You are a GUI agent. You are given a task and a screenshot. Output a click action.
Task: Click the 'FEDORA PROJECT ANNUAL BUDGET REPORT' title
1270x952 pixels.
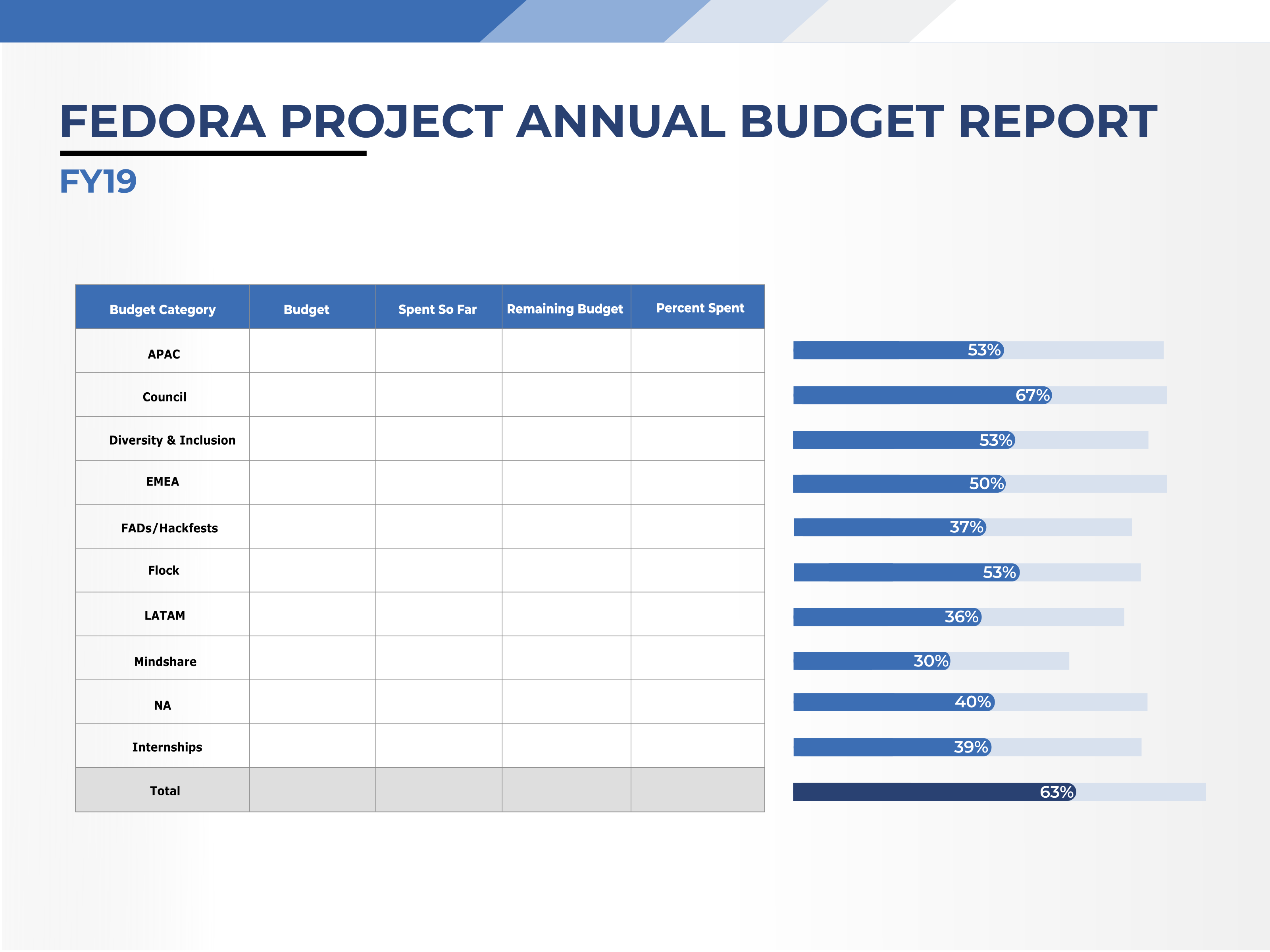point(608,121)
